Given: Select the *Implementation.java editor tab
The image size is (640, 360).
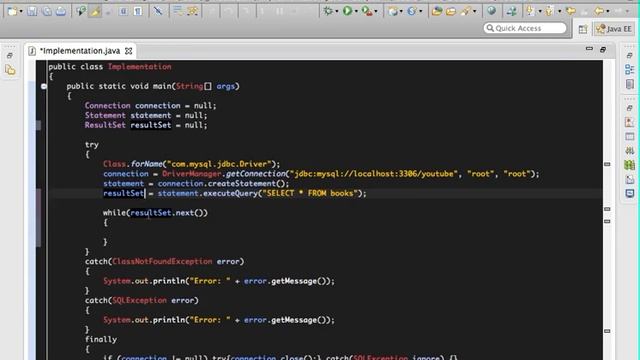Looking at the screenshot, I should 80,51.
